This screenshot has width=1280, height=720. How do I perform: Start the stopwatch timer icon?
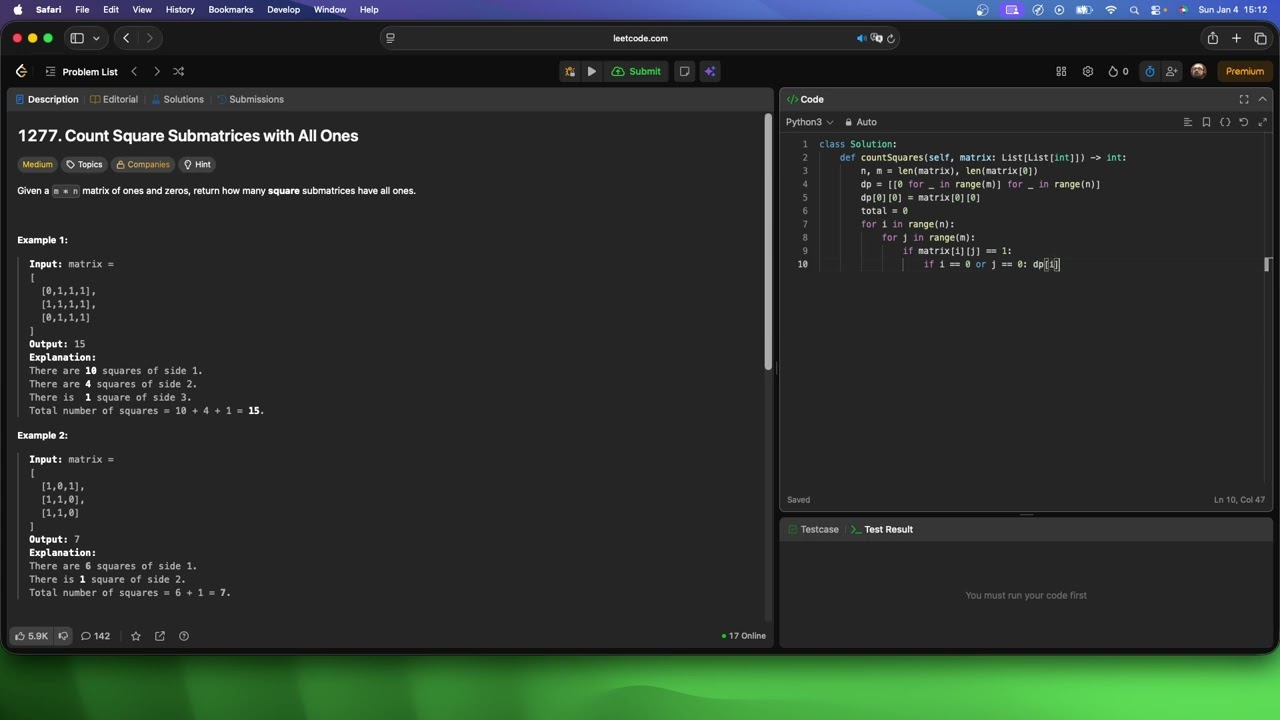(1150, 71)
